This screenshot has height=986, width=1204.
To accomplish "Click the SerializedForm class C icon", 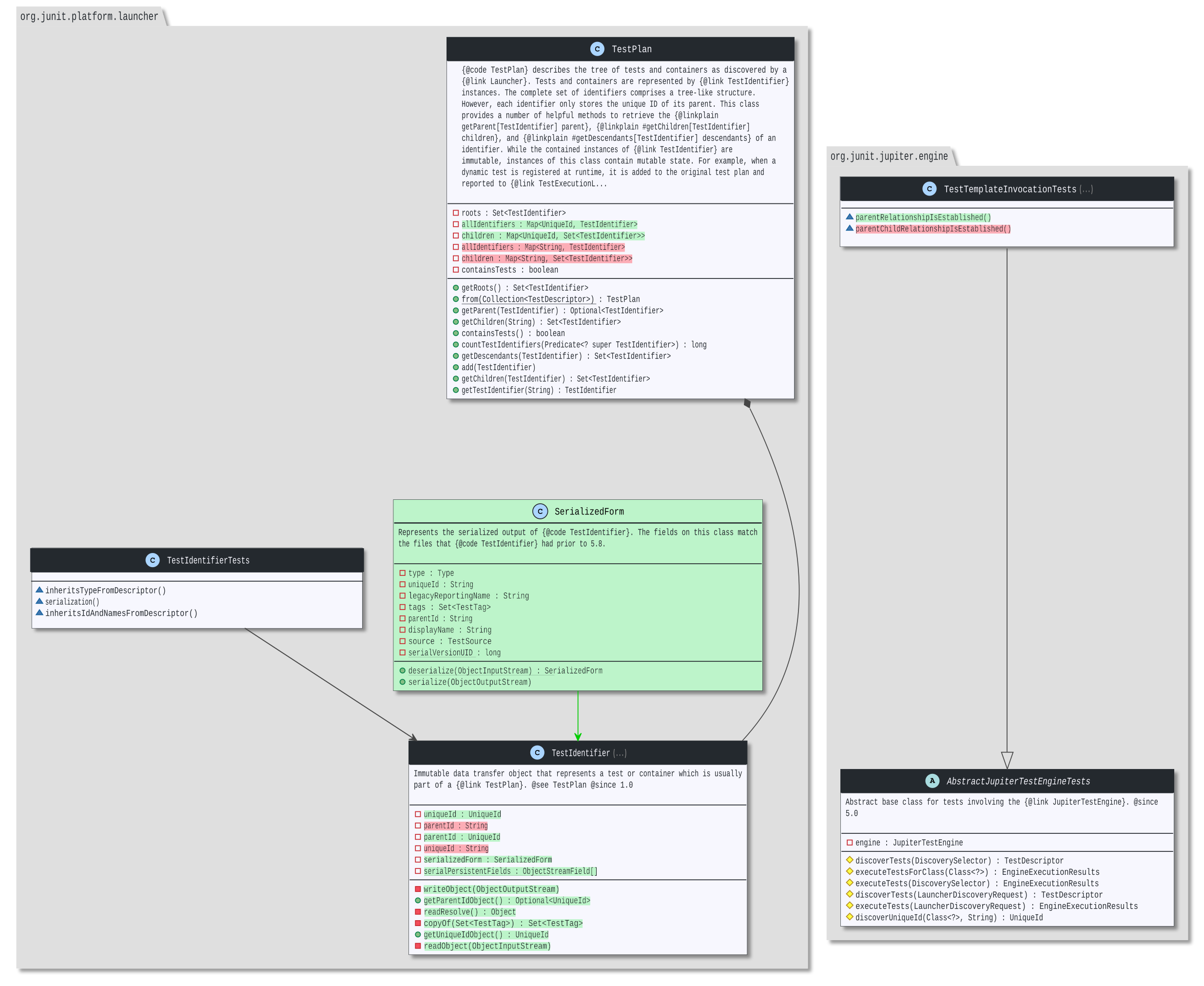I will coord(540,511).
